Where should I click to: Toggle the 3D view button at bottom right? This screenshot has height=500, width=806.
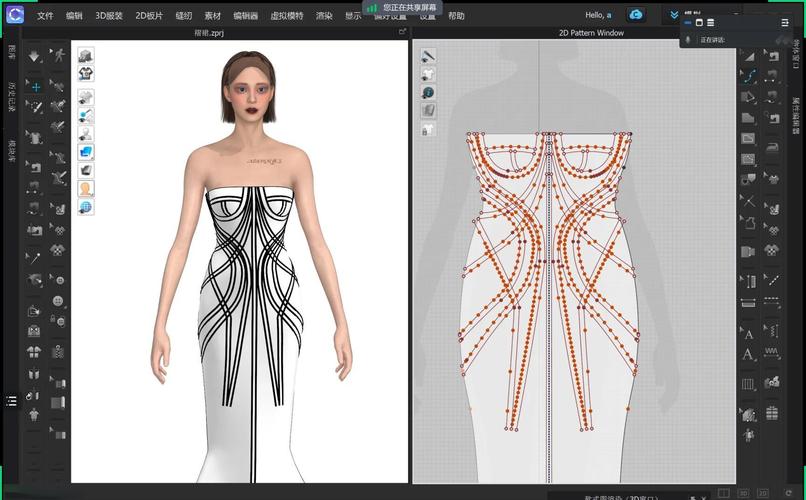click(743, 493)
